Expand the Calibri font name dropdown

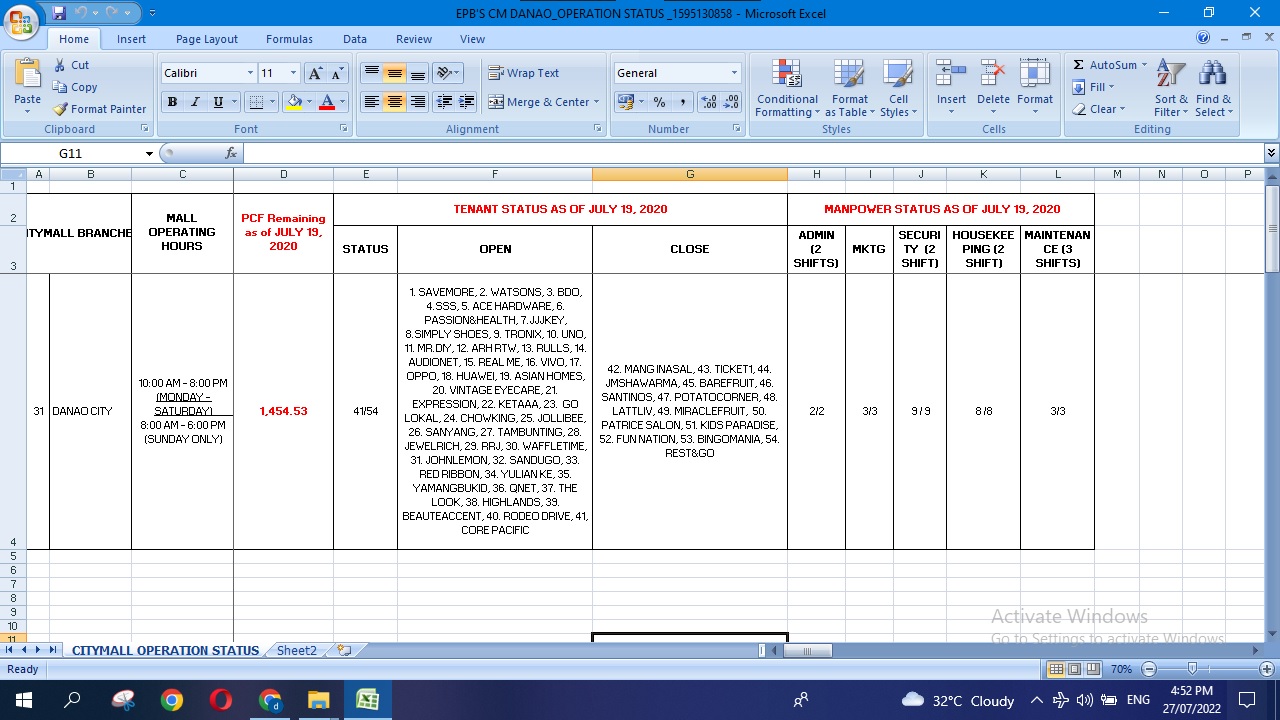click(250, 73)
